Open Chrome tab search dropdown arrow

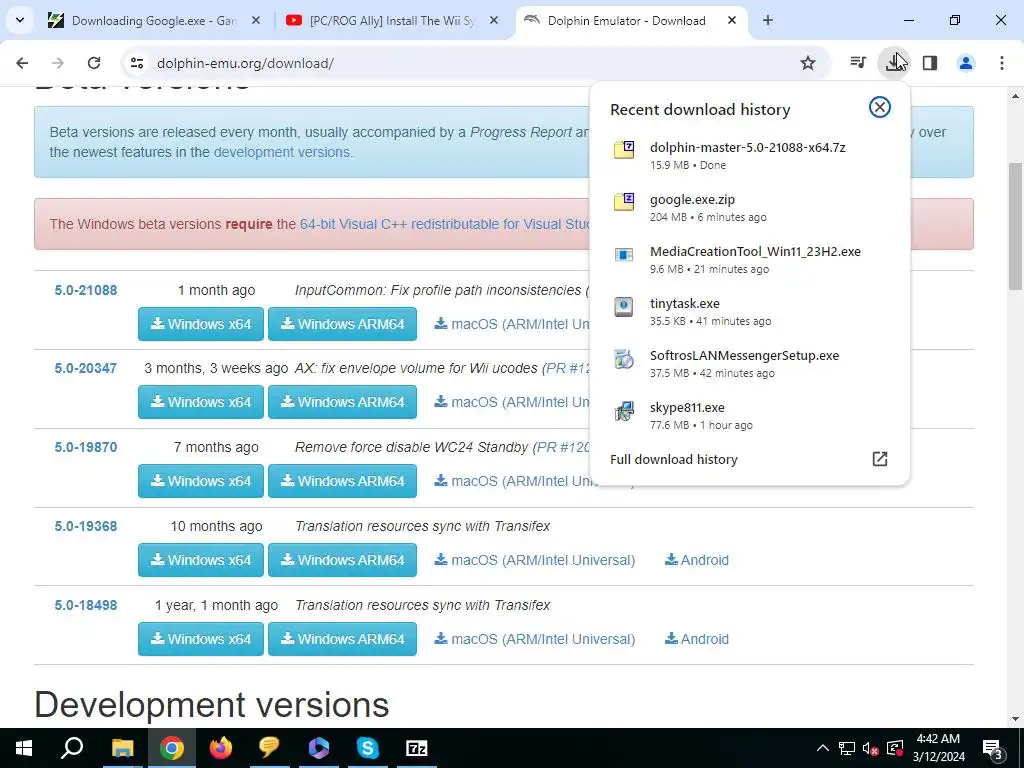20,20
